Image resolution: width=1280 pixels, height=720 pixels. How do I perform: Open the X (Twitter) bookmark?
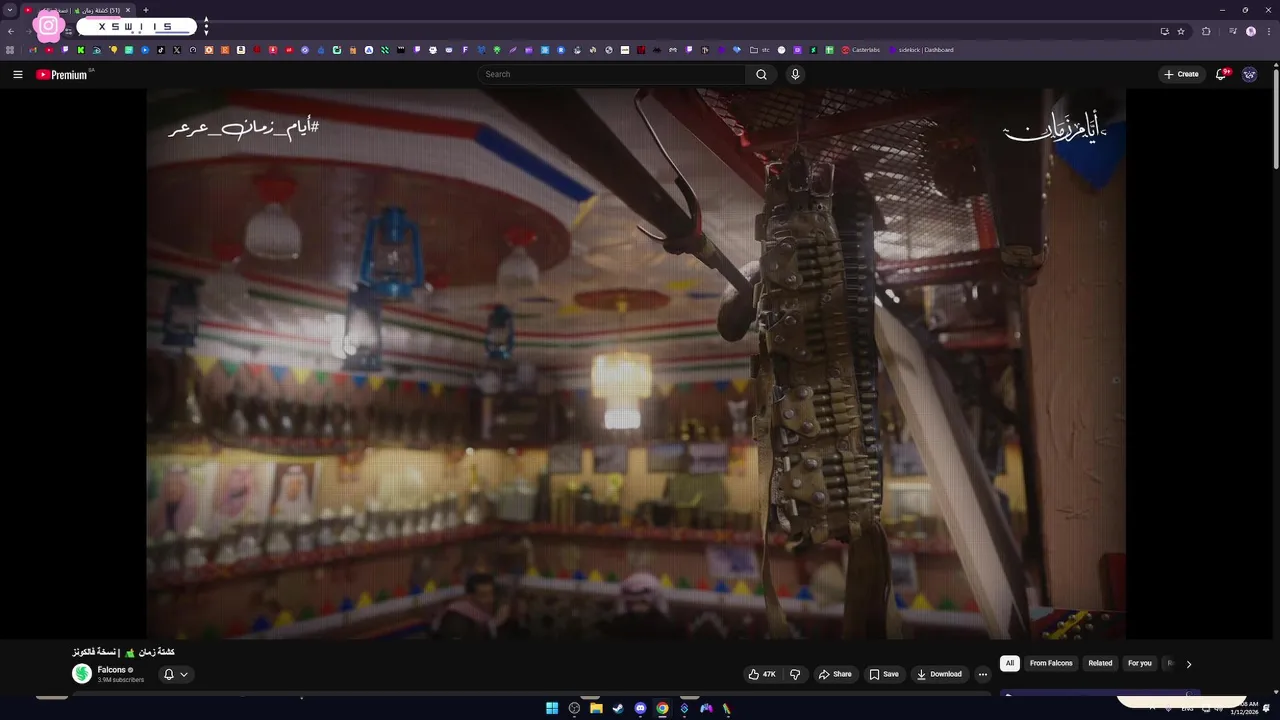177,50
